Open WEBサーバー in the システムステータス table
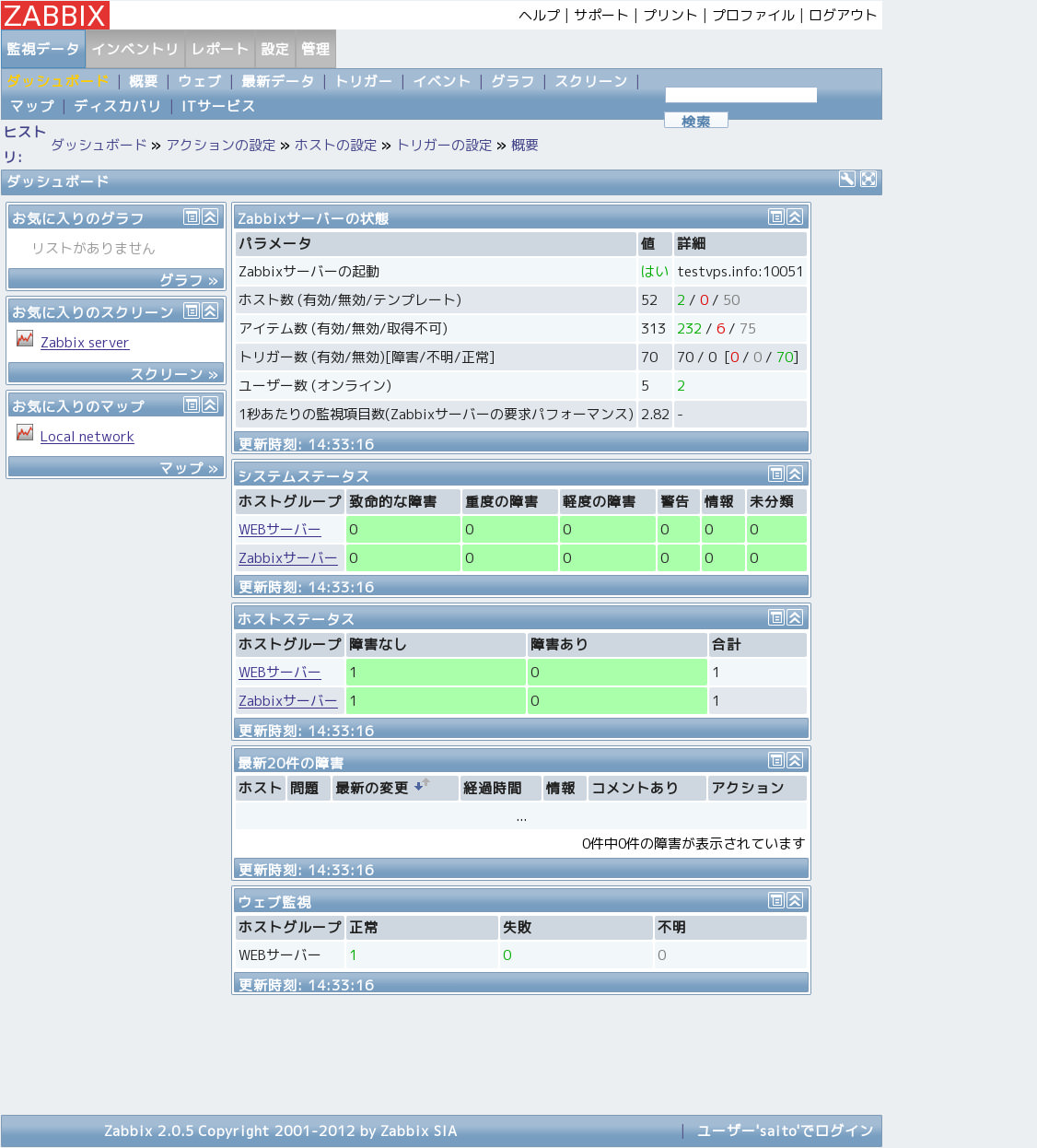 coord(280,530)
